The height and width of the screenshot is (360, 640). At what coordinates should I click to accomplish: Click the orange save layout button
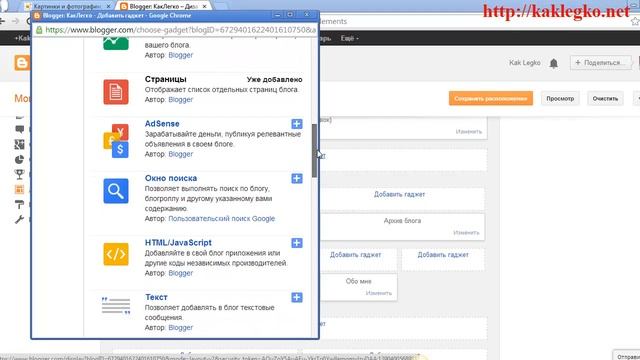pos(491,98)
